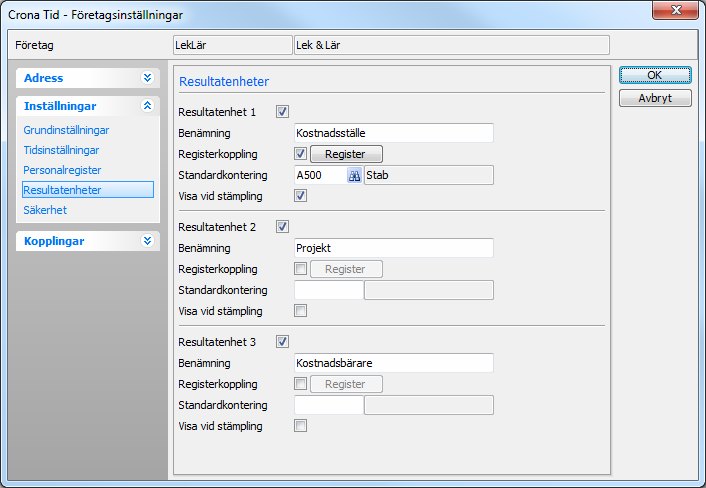Collapse the Inställningar section chevron

pyautogui.click(x=147, y=106)
